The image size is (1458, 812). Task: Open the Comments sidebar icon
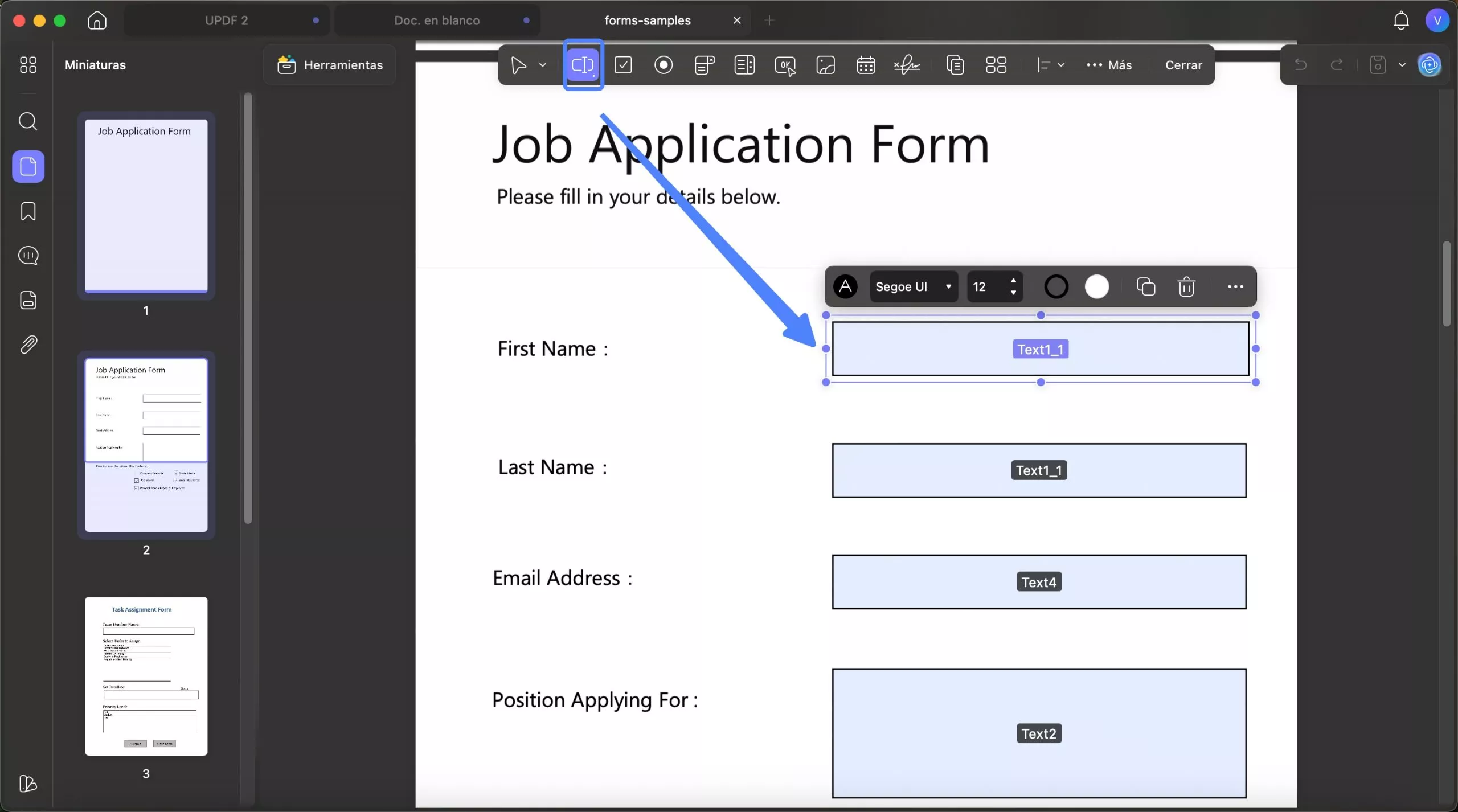28,256
